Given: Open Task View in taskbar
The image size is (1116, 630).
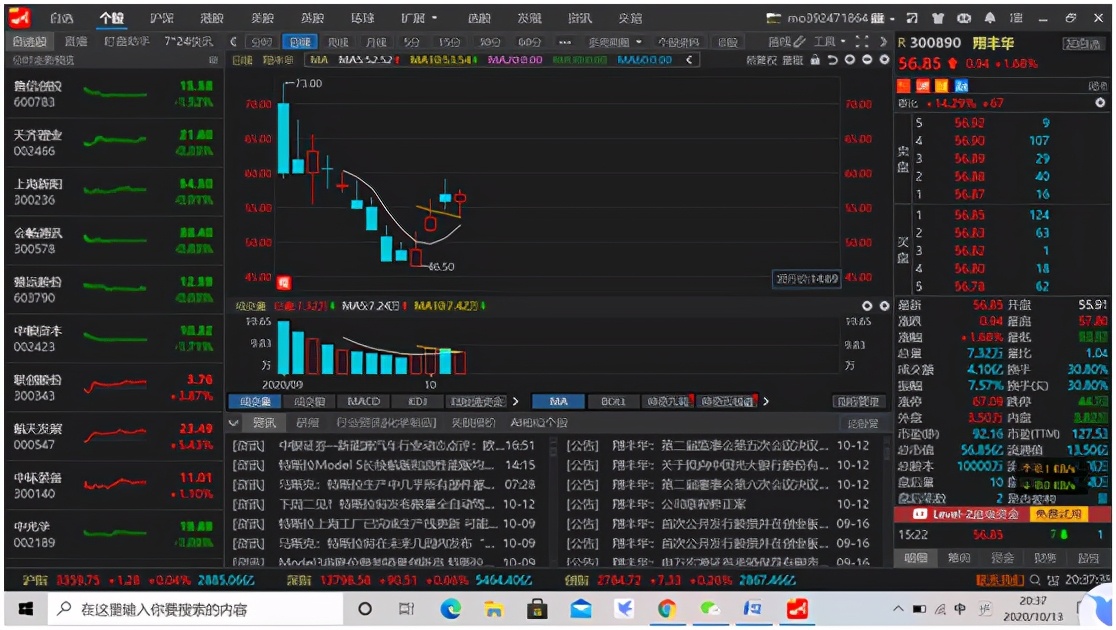Looking at the screenshot, I should tap(406, 609).
